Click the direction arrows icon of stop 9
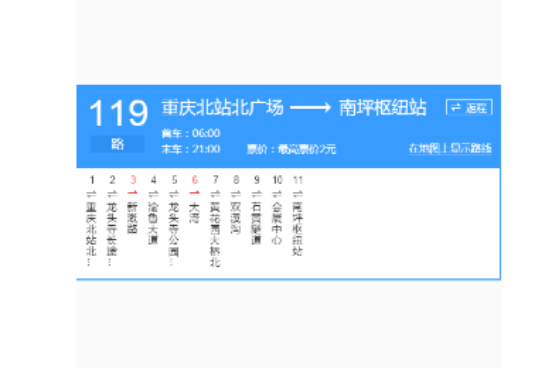Screen dimensions: 552x368 [256, 193]
